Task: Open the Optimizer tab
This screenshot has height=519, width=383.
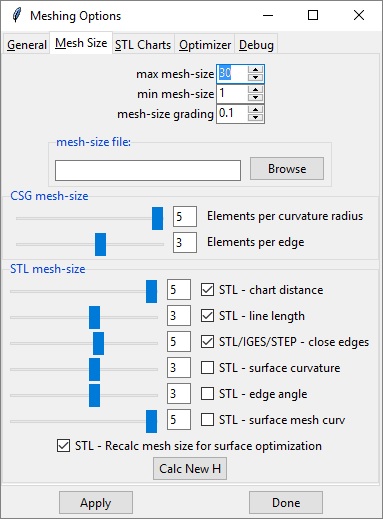Action: point(205,45)
